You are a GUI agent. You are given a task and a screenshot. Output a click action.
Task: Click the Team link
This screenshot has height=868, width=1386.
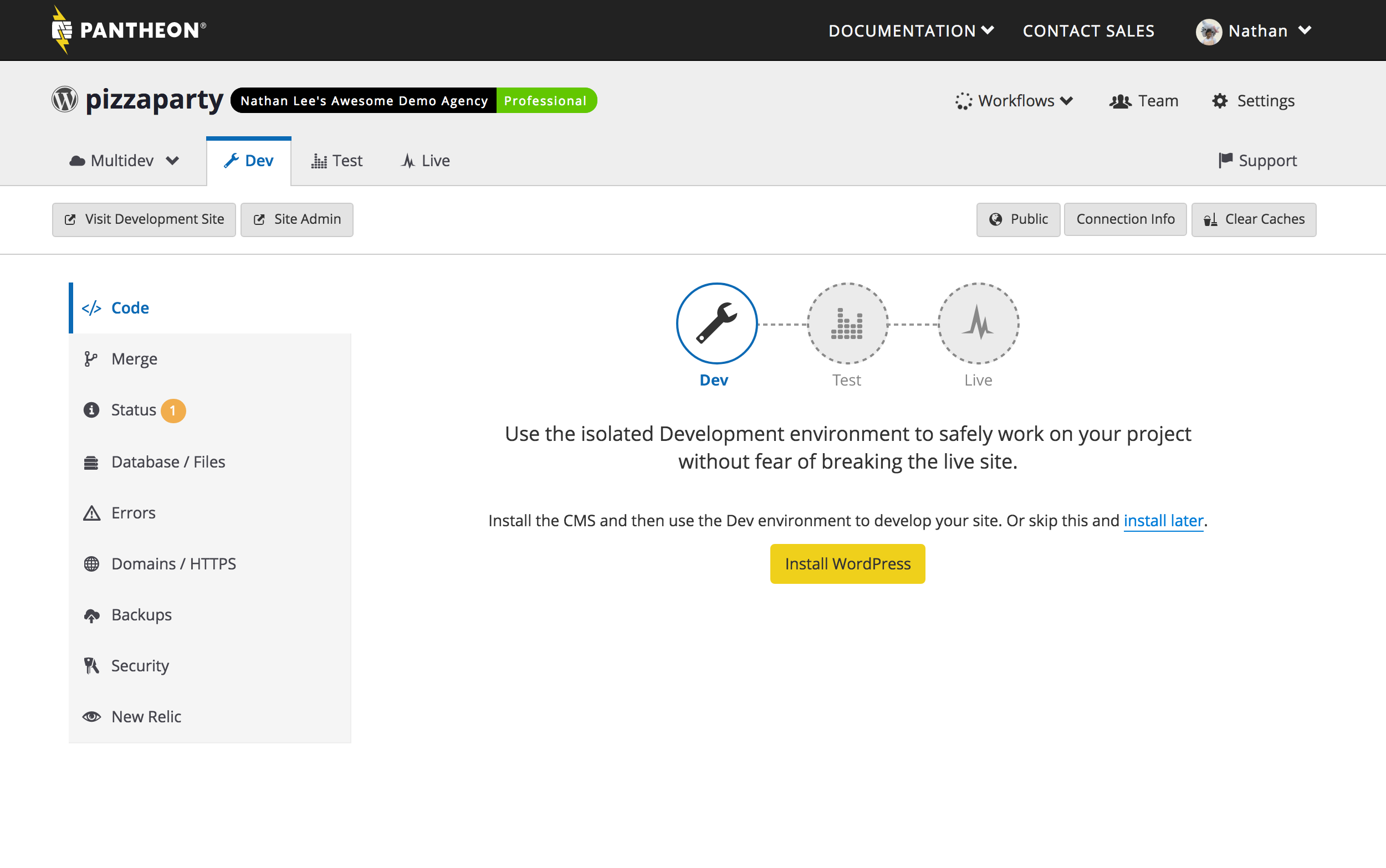click(1144, 101)
